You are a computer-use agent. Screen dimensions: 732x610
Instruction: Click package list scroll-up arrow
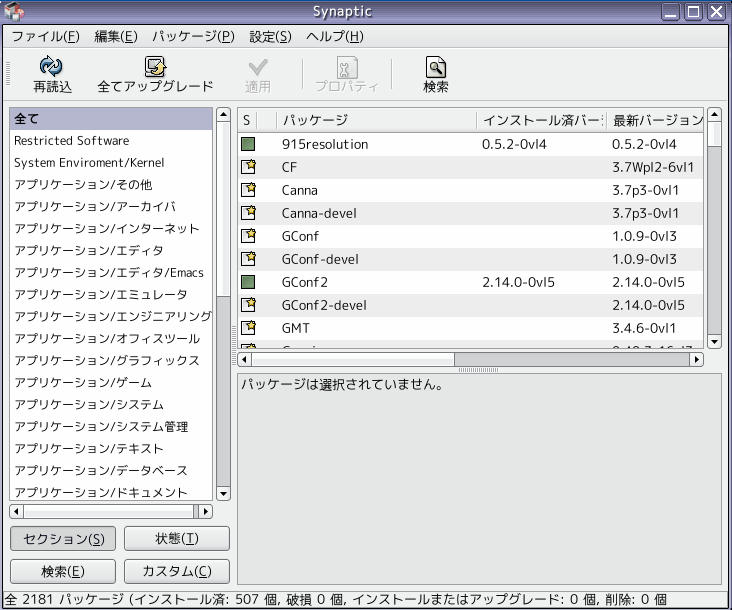(714, 115)
